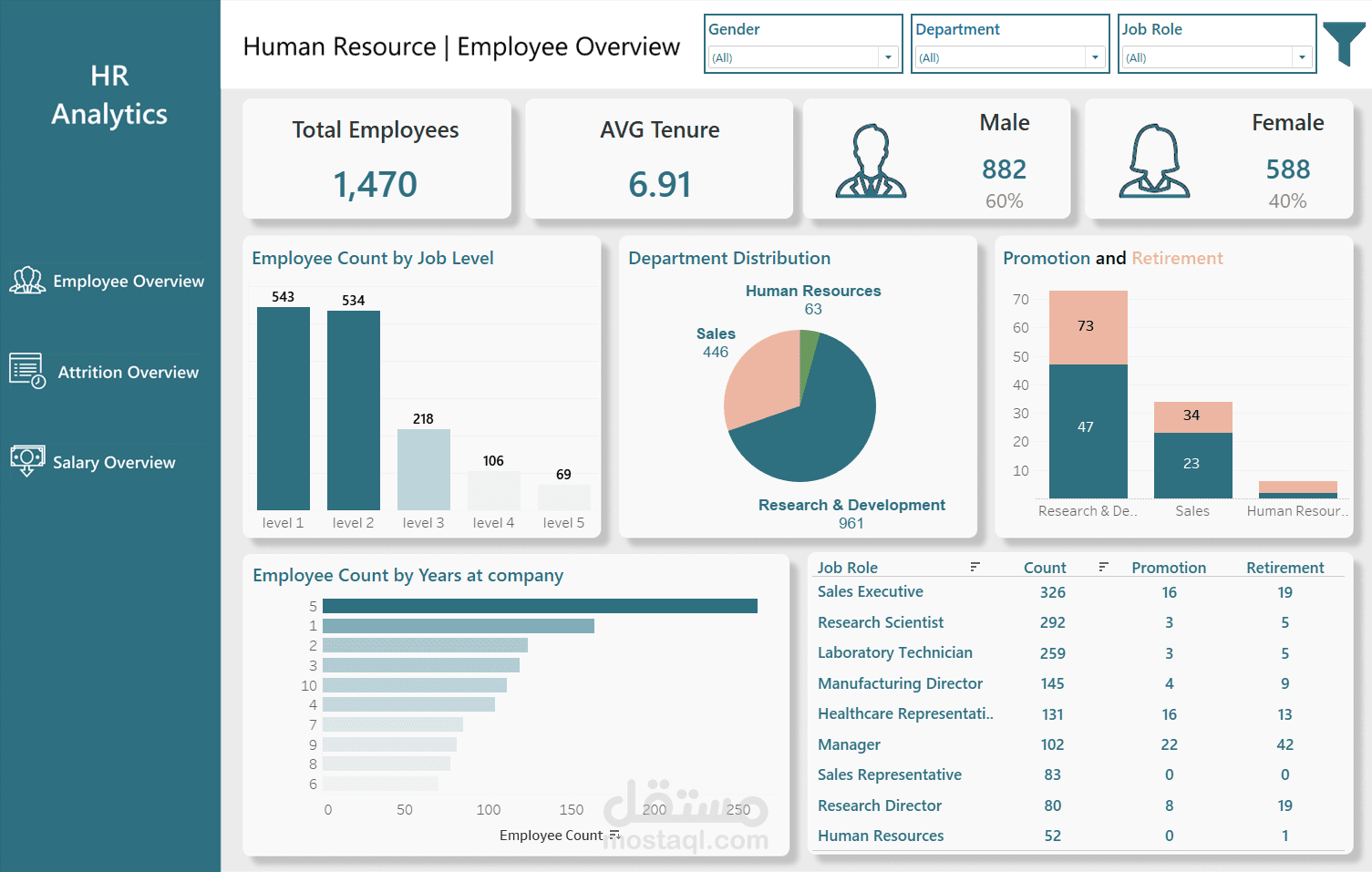Click sort icon beside Count header
This screenshot has width=1372, height=872.
(x=1103, y=567)
